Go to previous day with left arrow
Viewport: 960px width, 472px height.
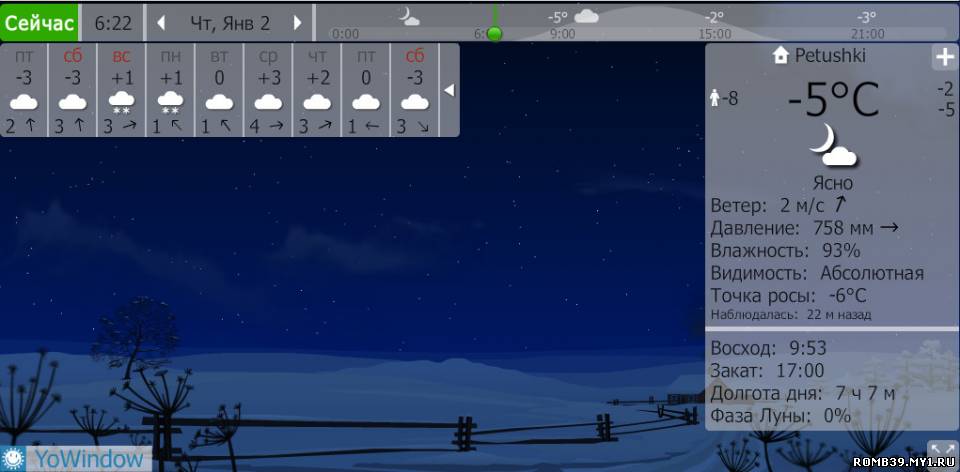(x=161, y=22)
